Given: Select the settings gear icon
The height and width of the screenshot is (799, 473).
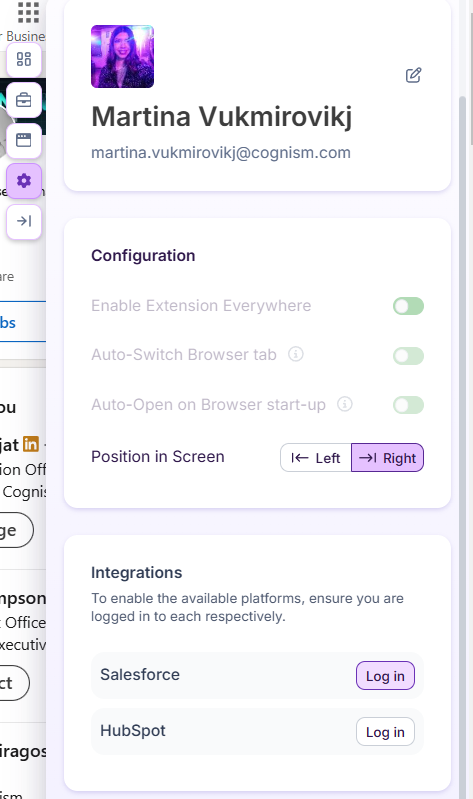Looking at the screenshot, I should click(24, 181).
